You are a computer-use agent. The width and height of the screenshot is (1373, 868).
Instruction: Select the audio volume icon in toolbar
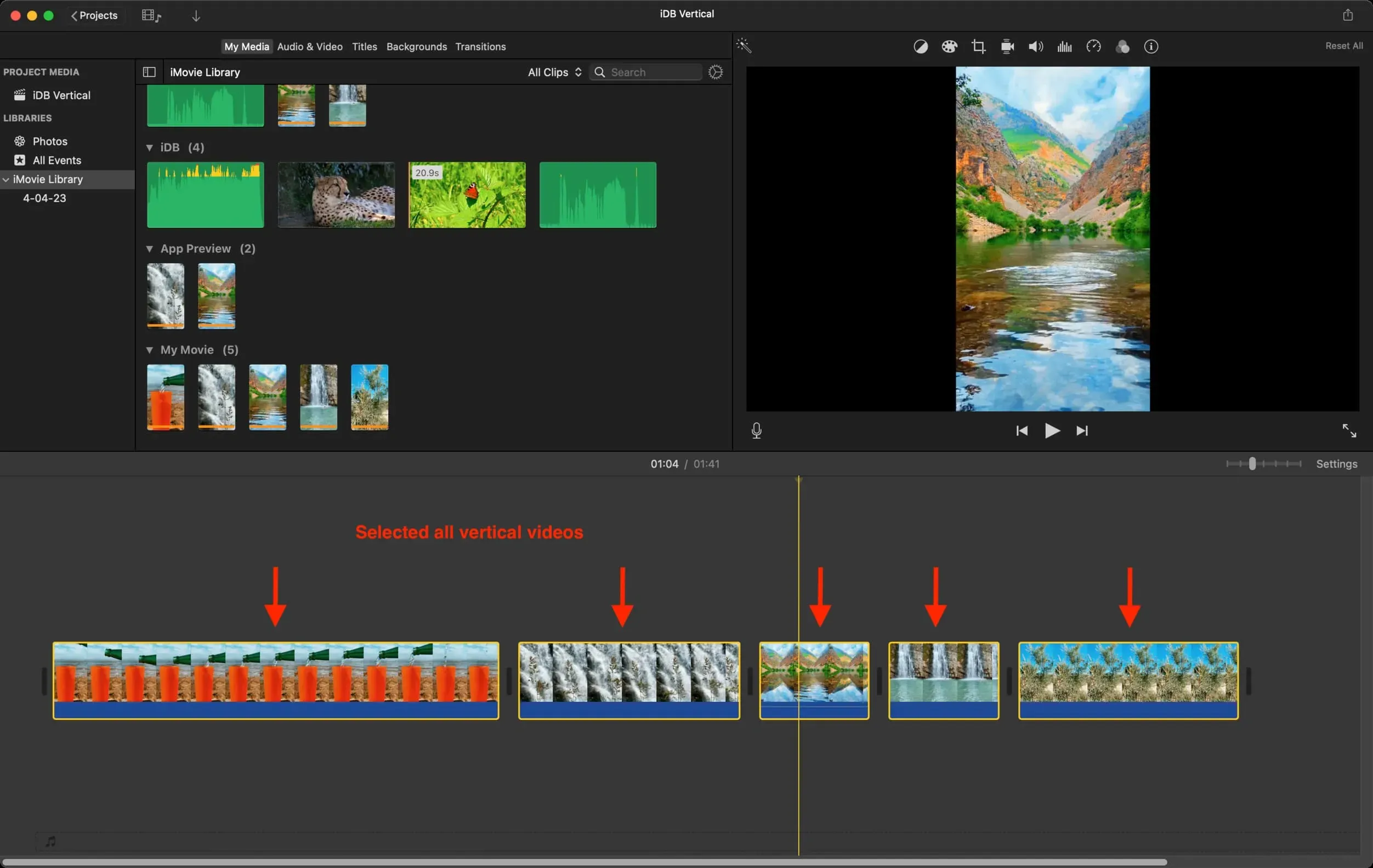(x=1035, y=46)
